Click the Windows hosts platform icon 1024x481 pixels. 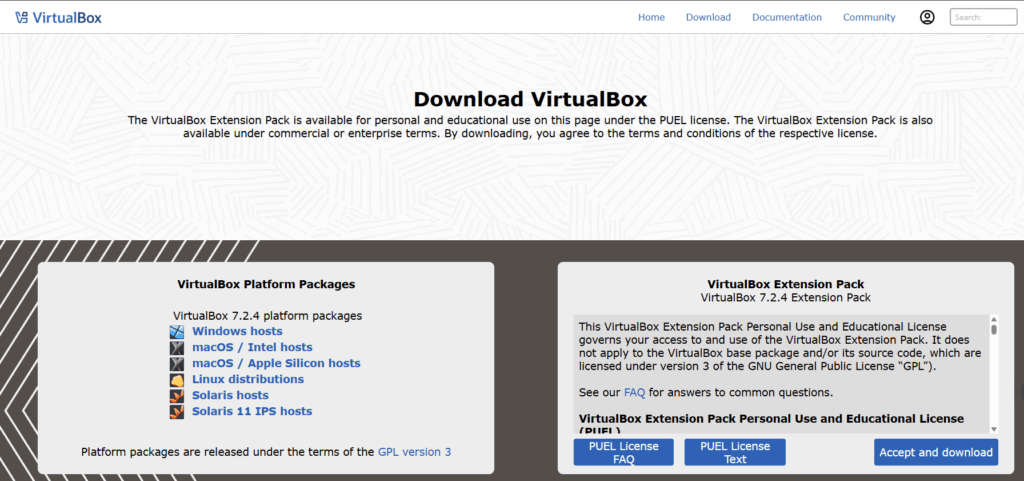pos(177,331)
